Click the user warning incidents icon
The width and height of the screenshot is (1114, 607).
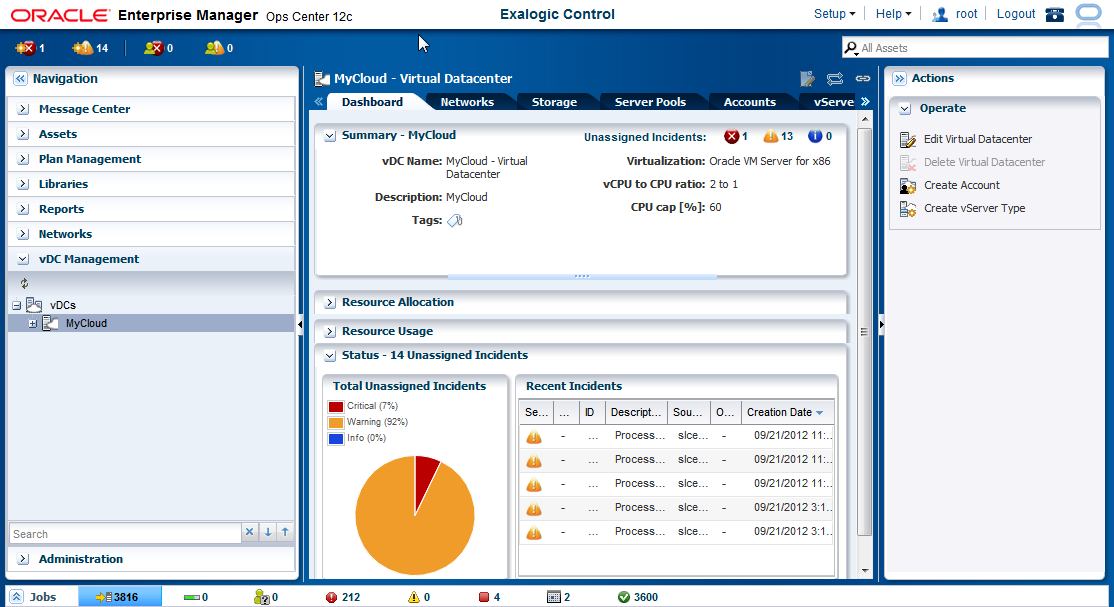point(214,48)
